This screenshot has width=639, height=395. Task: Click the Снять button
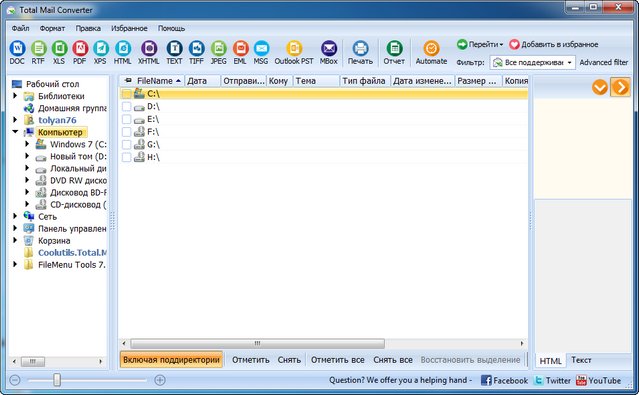point(289,360)
